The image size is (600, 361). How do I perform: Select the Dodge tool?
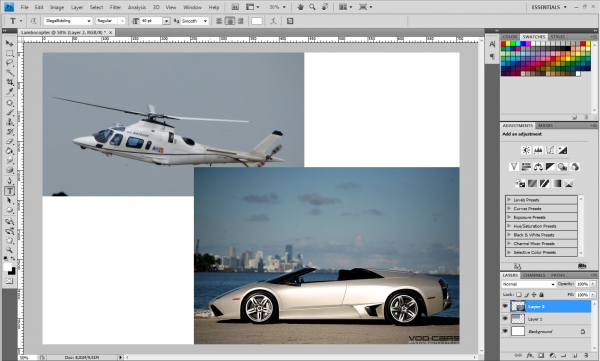click(9, 170)
